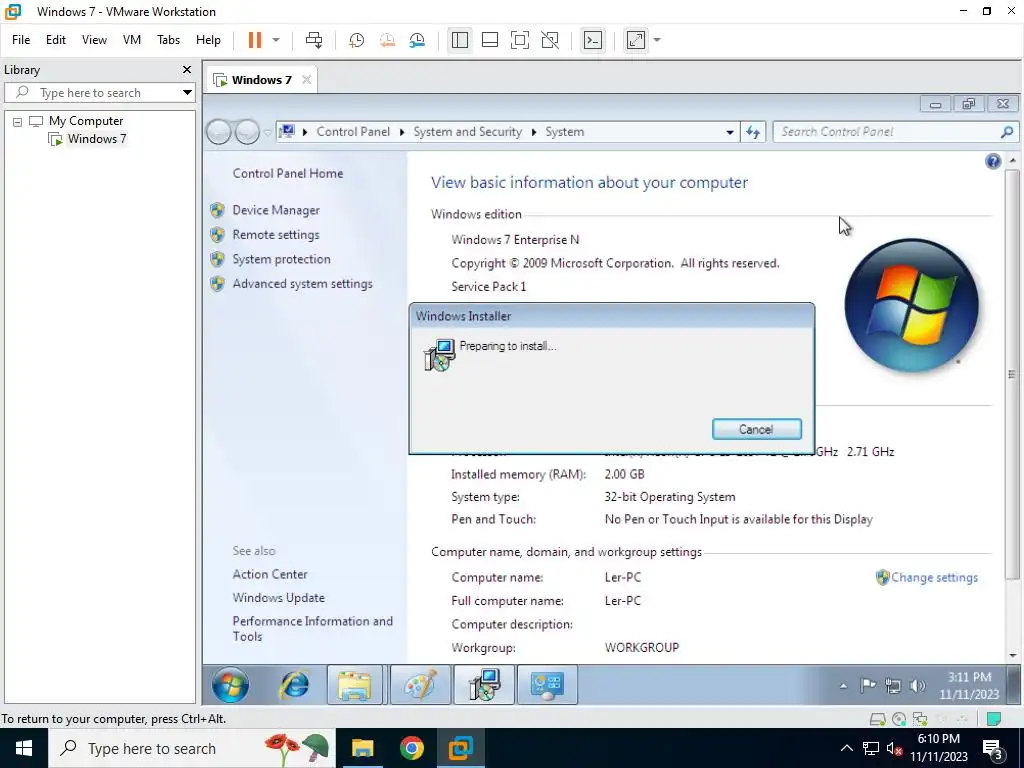Open the VM menu
Image resolution: width=1024 pixels, height=768 pixels.
(x=132, y=40)
